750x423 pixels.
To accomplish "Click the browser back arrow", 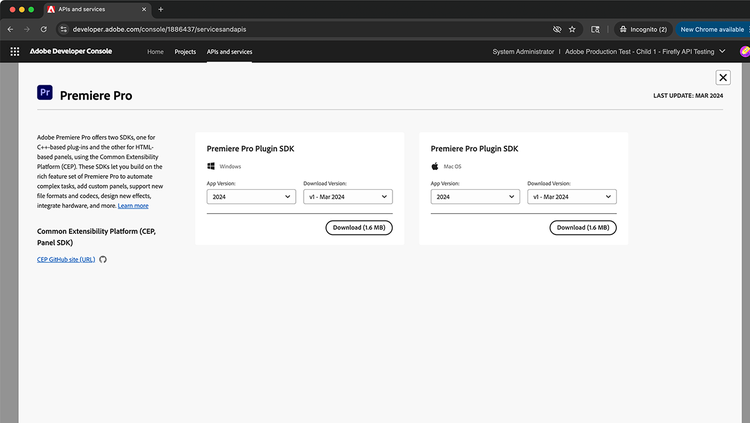I will click(10, 29).
